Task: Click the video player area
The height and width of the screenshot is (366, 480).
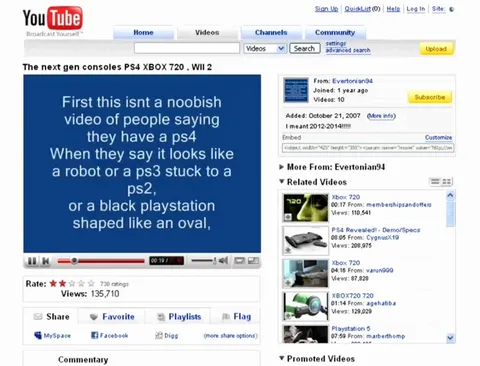Action: [142, 164]
